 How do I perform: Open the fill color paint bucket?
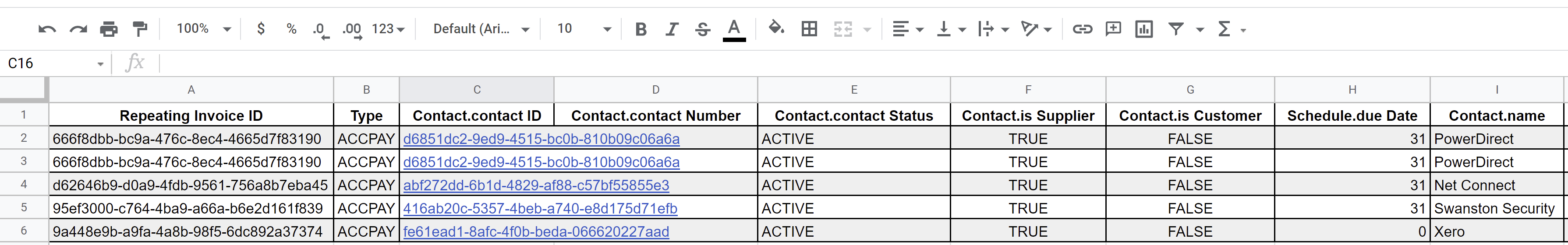pyautogui.click(x=775, y=28)
